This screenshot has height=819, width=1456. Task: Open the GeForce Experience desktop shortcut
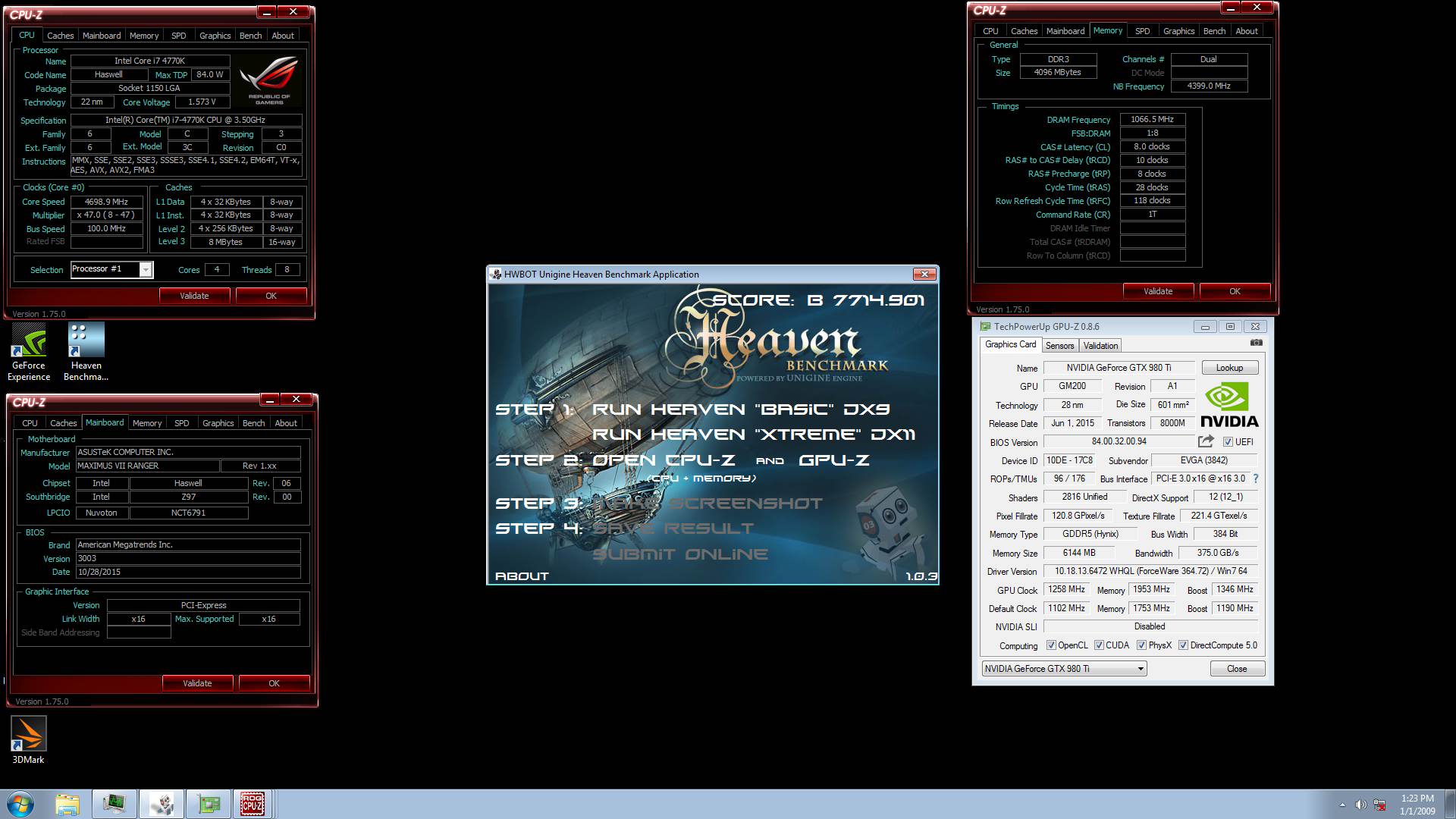click(29, 351)
